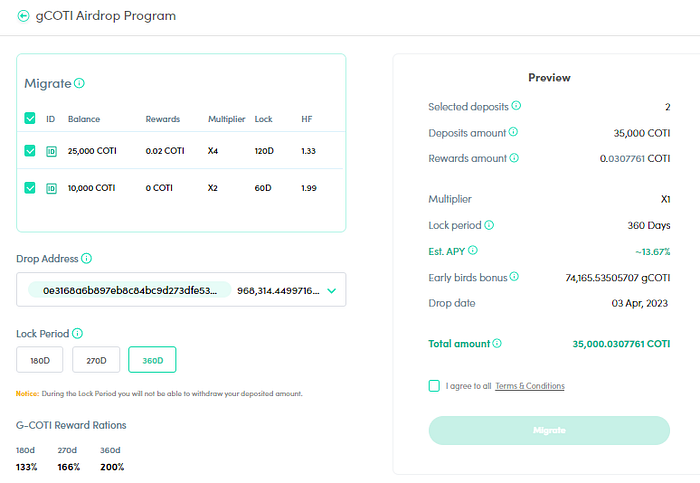Click the 360 Days lock period value
This screenshot has width=700, height=483.
pyautogui.click(x=649, y=225)
